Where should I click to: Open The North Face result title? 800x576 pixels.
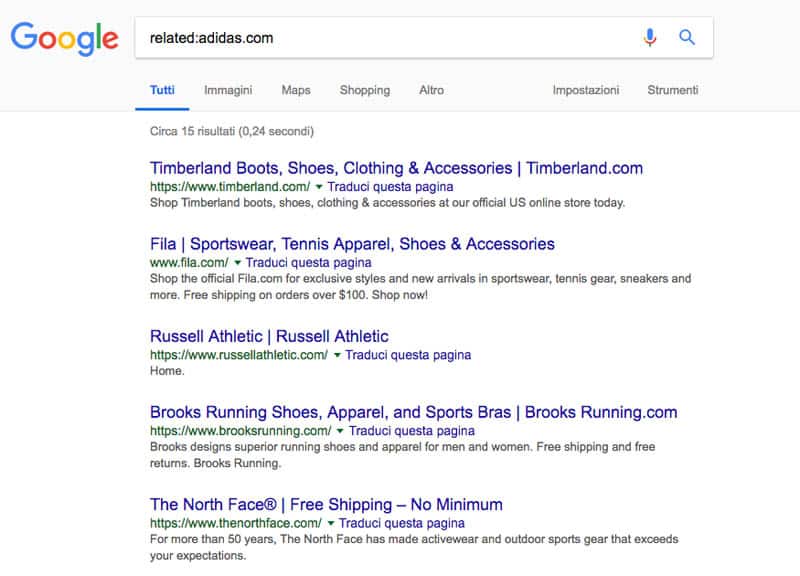[327, 505]
